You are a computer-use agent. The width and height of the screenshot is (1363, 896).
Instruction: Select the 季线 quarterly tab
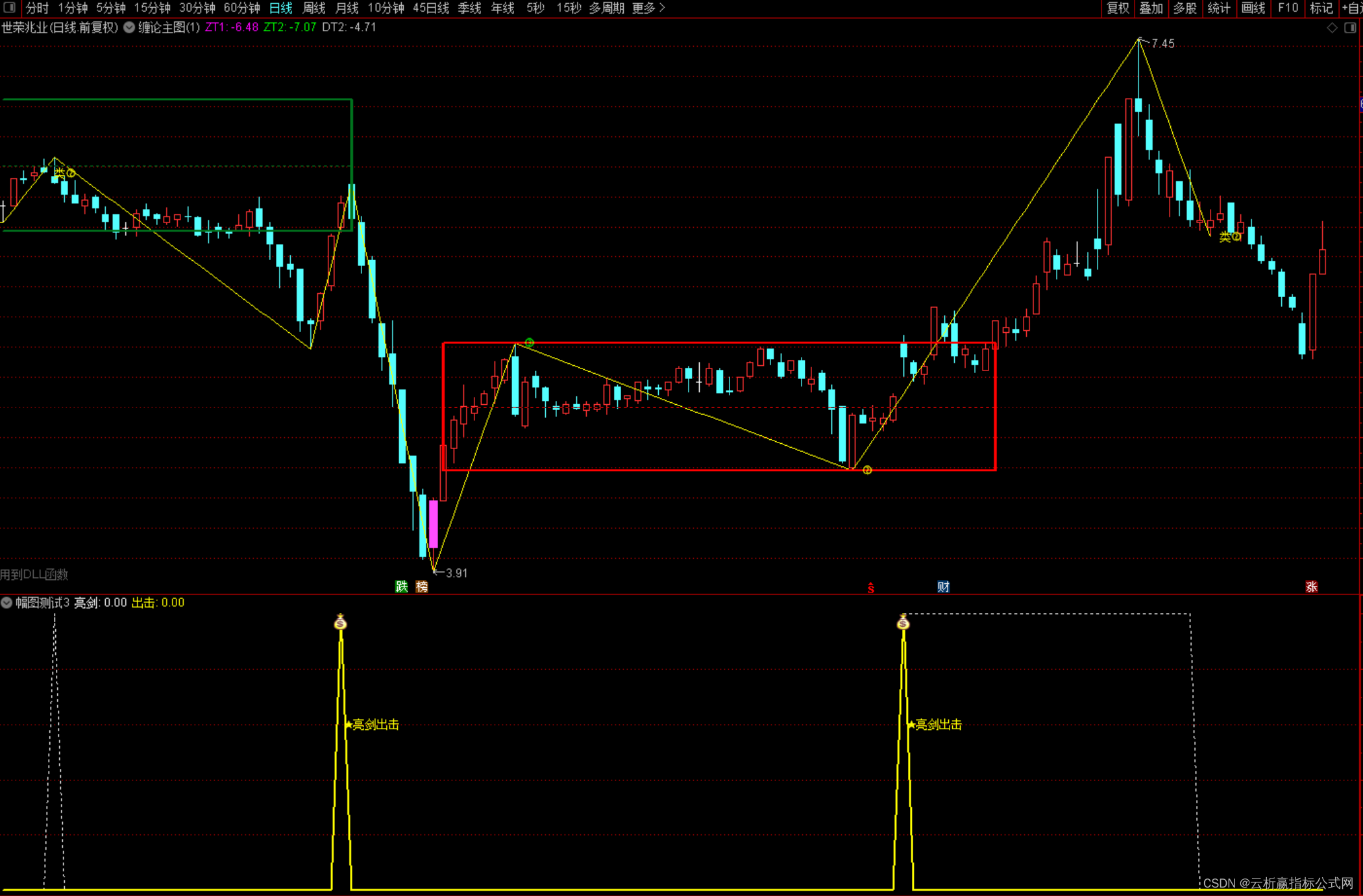(469, 8)
